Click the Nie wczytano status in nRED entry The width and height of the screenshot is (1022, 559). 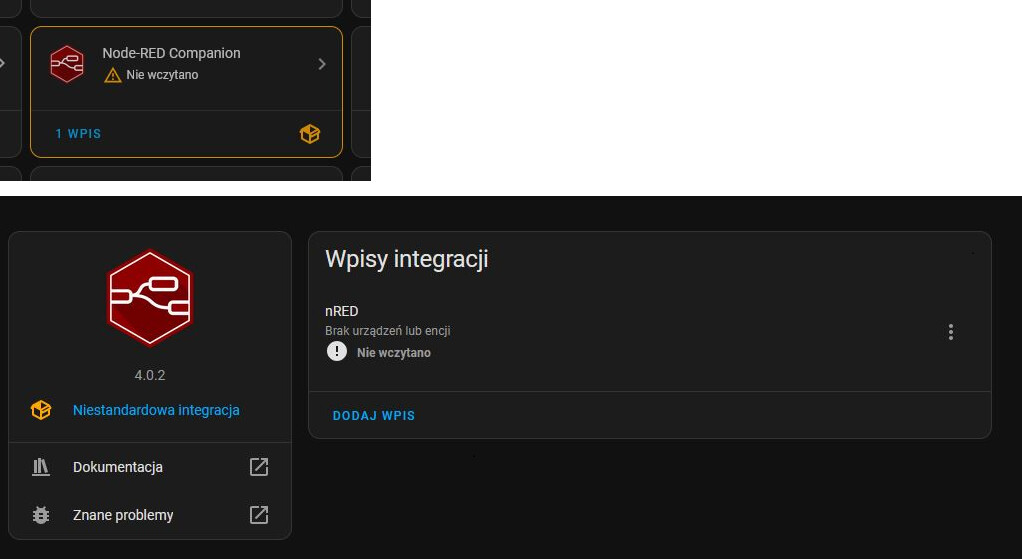click(x=394, y=352)
